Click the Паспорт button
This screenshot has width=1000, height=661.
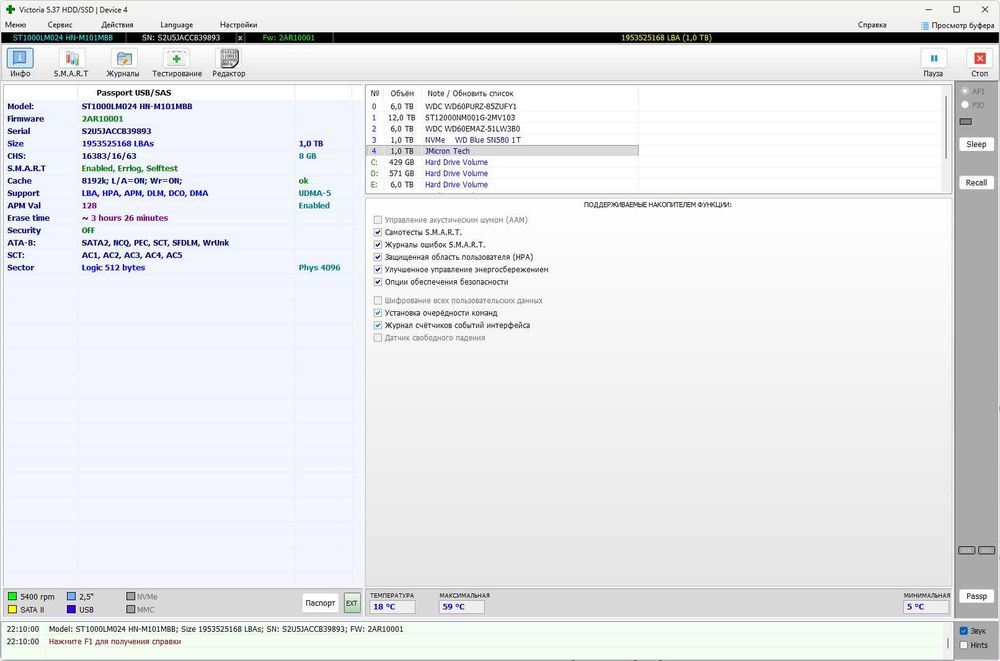click(x=320, y=603)
